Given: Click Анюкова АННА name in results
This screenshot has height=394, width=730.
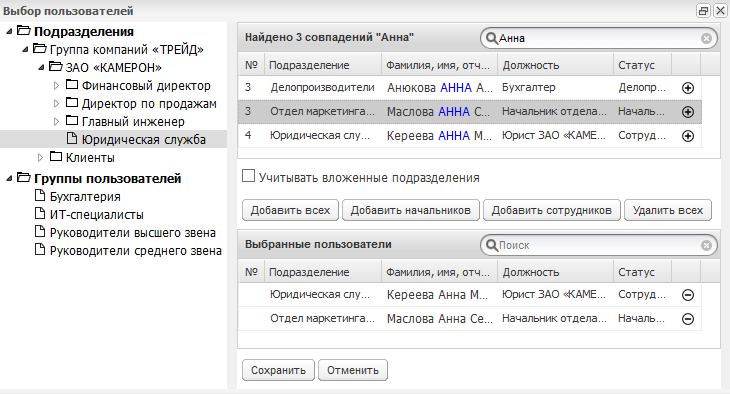Looking at the screenshot, I should click(439, 88).
